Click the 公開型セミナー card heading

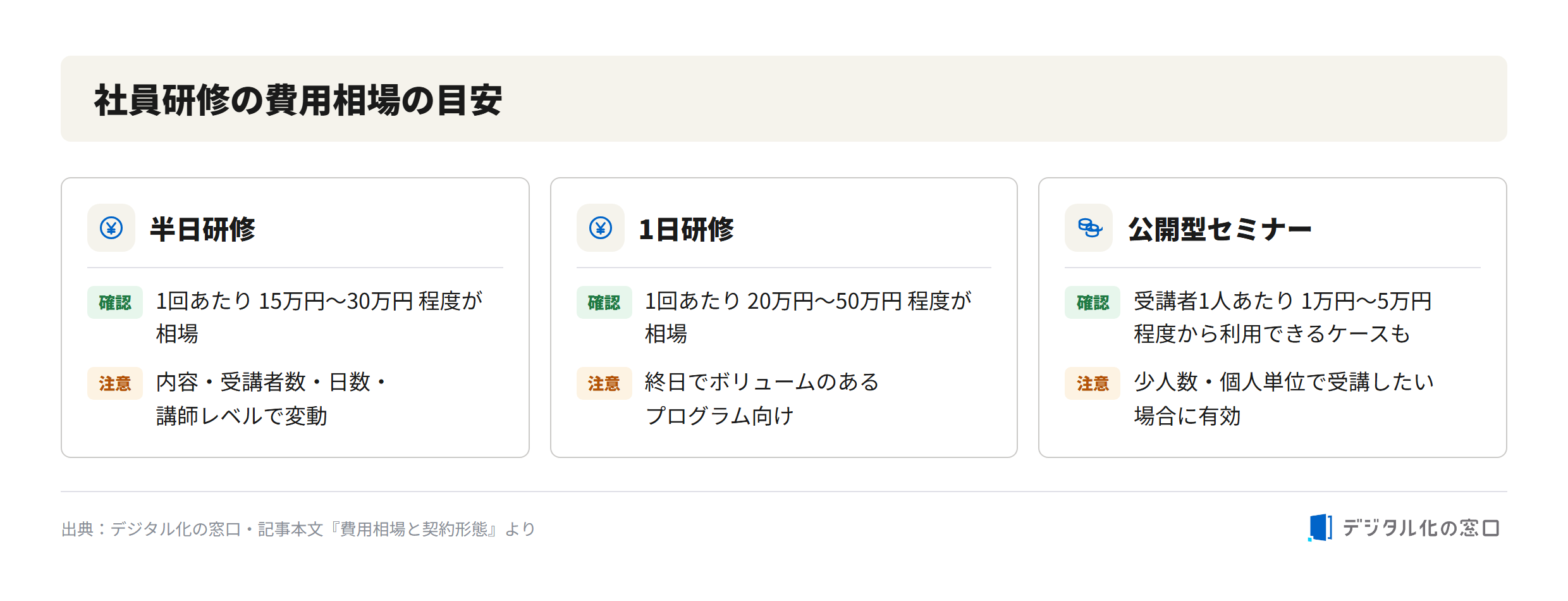pyautogui.click(x=1220, y=229)
